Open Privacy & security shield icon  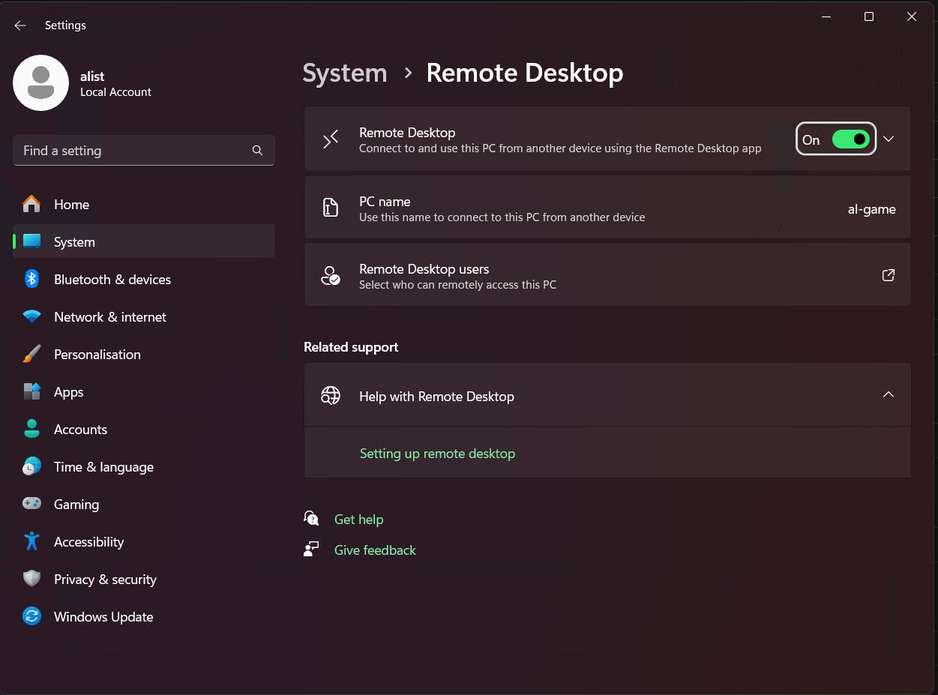click(32, 579)
